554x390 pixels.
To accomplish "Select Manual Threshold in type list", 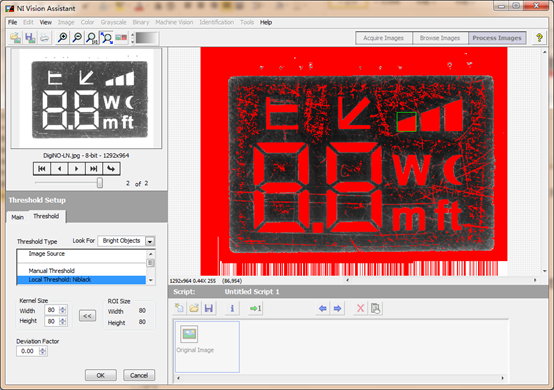I will [52, 271].
